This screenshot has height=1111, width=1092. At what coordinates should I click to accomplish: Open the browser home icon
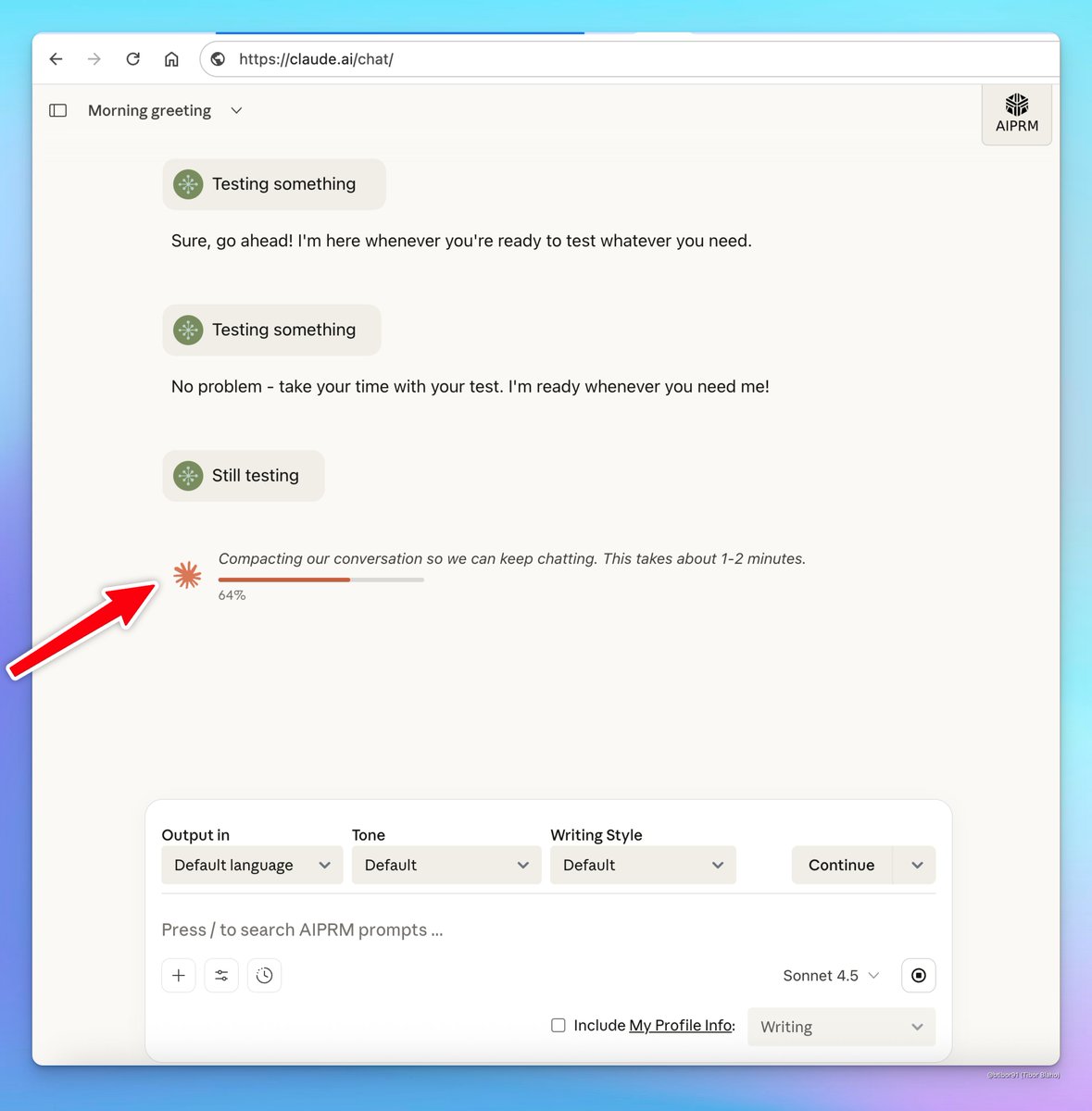[171, 59]
